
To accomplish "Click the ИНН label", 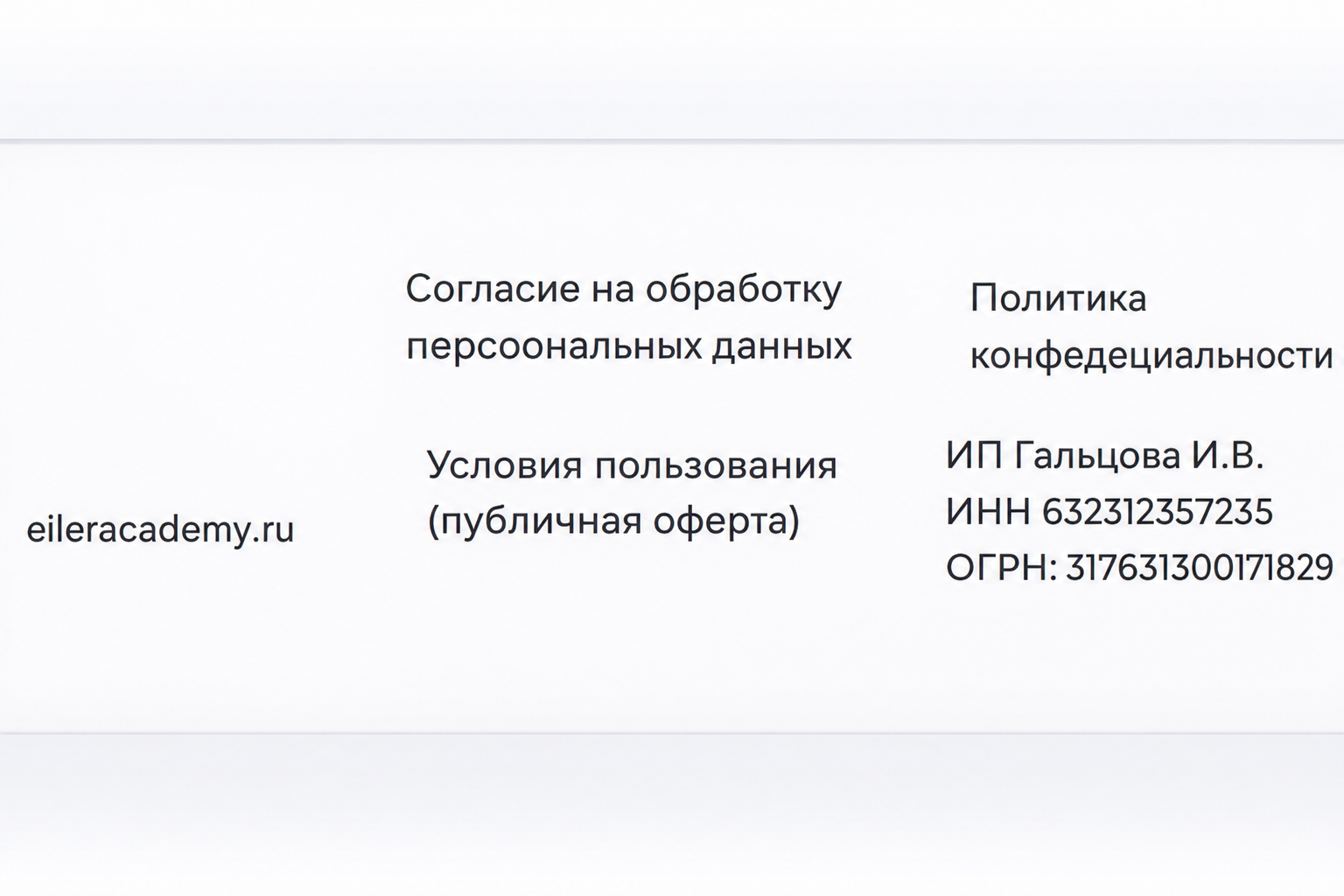I will click(988, 511).
